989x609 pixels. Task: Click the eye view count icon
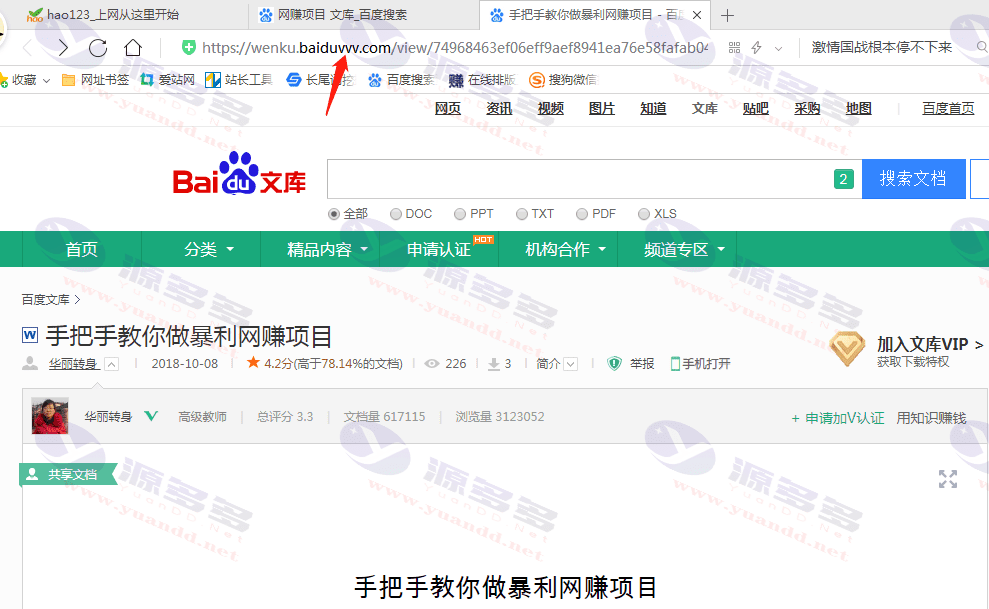(x=431, y=364)
